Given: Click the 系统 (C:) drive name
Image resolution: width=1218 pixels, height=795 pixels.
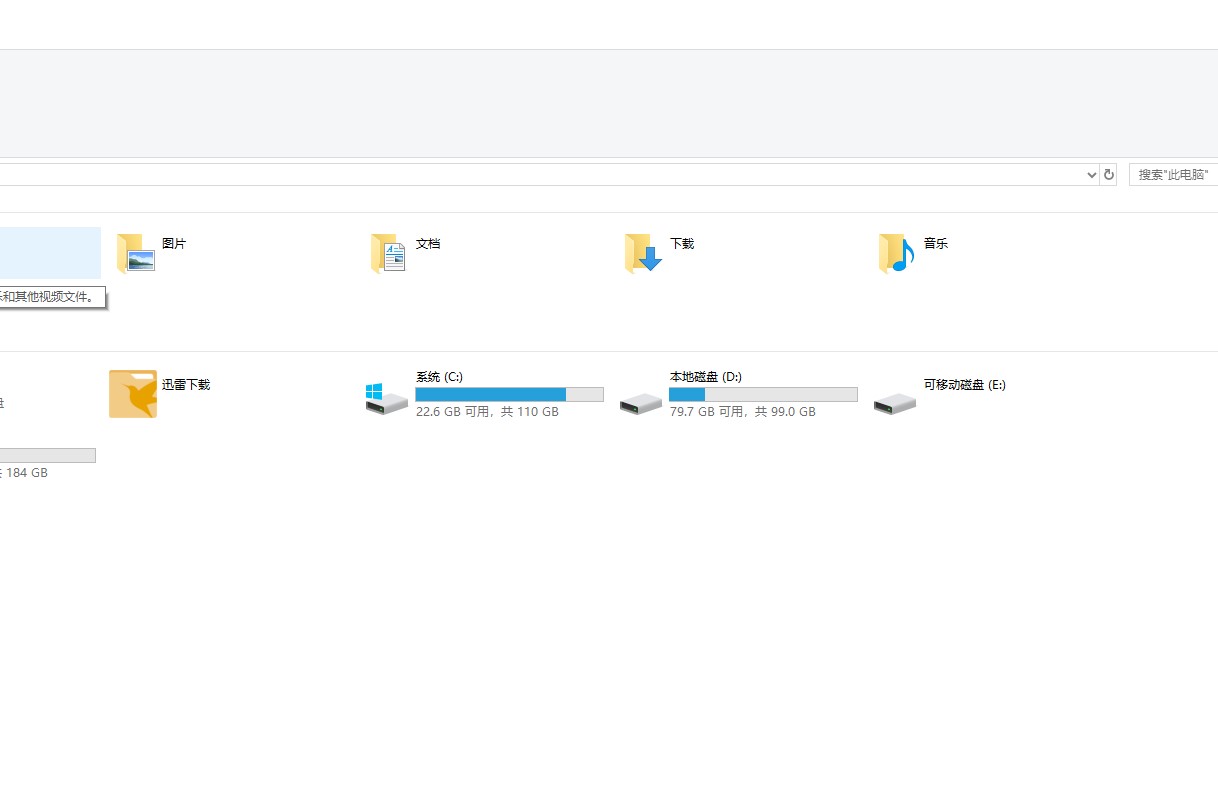Looking at the screenshot, I should (x=439, y=377).
